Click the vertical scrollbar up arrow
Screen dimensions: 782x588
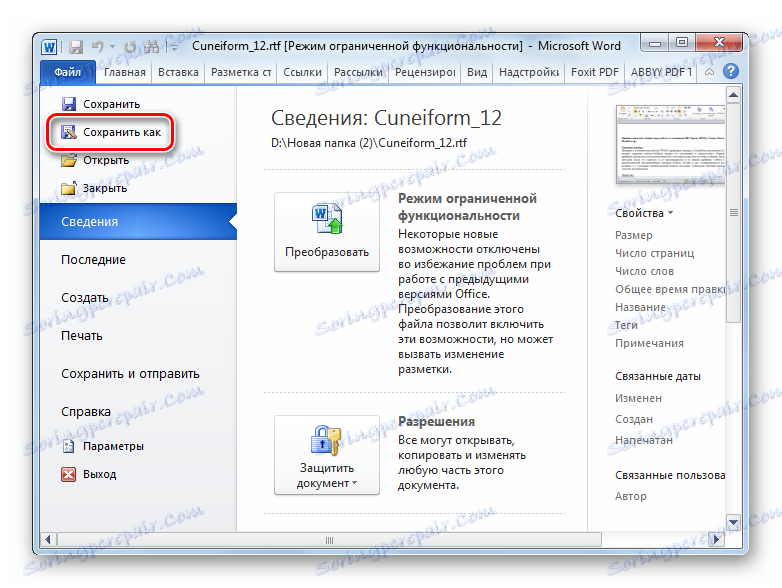point(733,94)
